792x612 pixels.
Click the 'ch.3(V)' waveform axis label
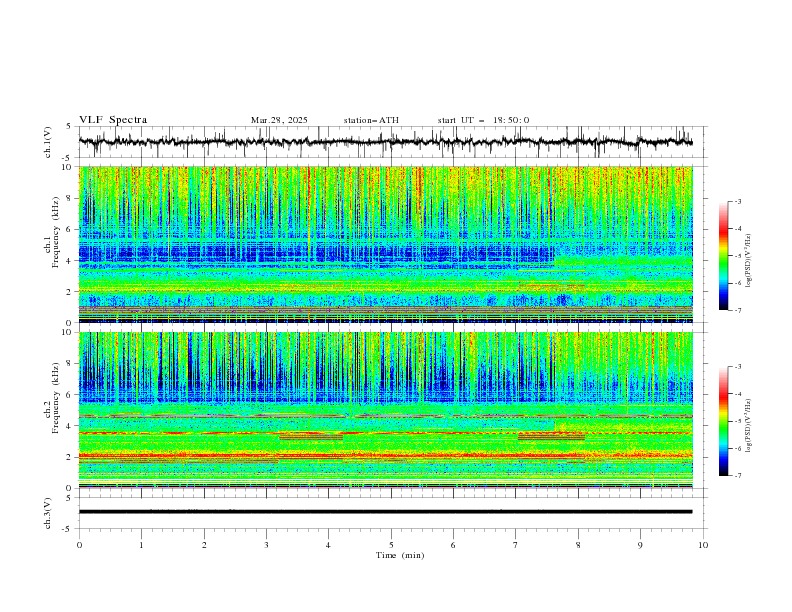click(48, 513)
